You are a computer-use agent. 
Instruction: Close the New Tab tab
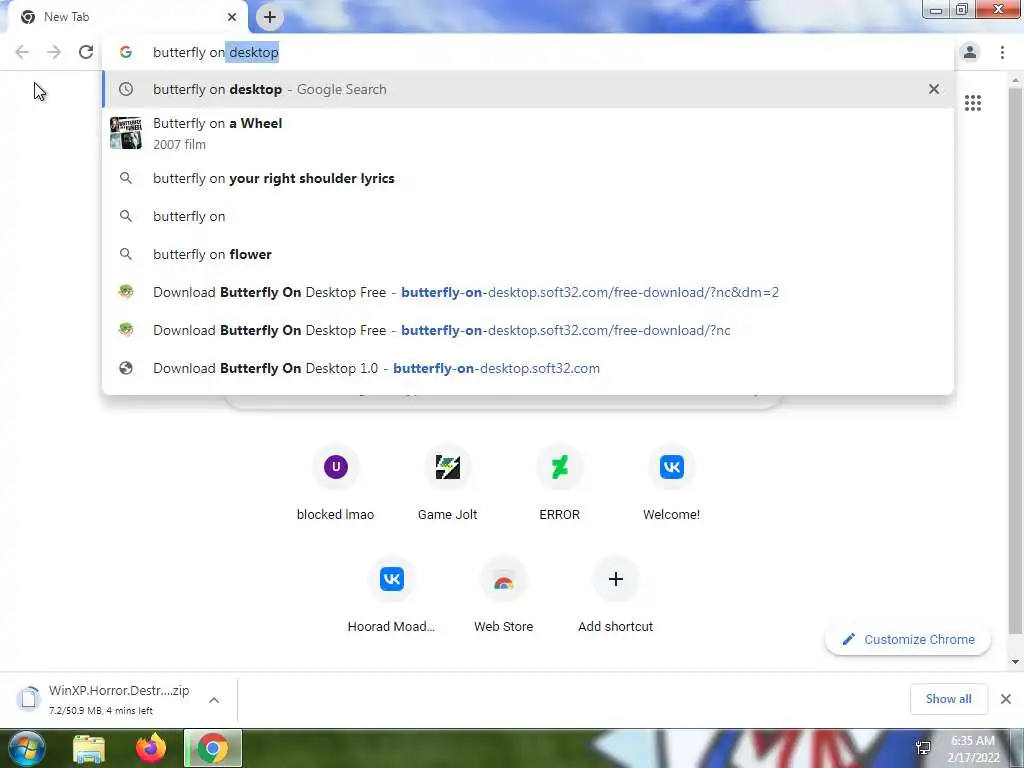point(232,17)
